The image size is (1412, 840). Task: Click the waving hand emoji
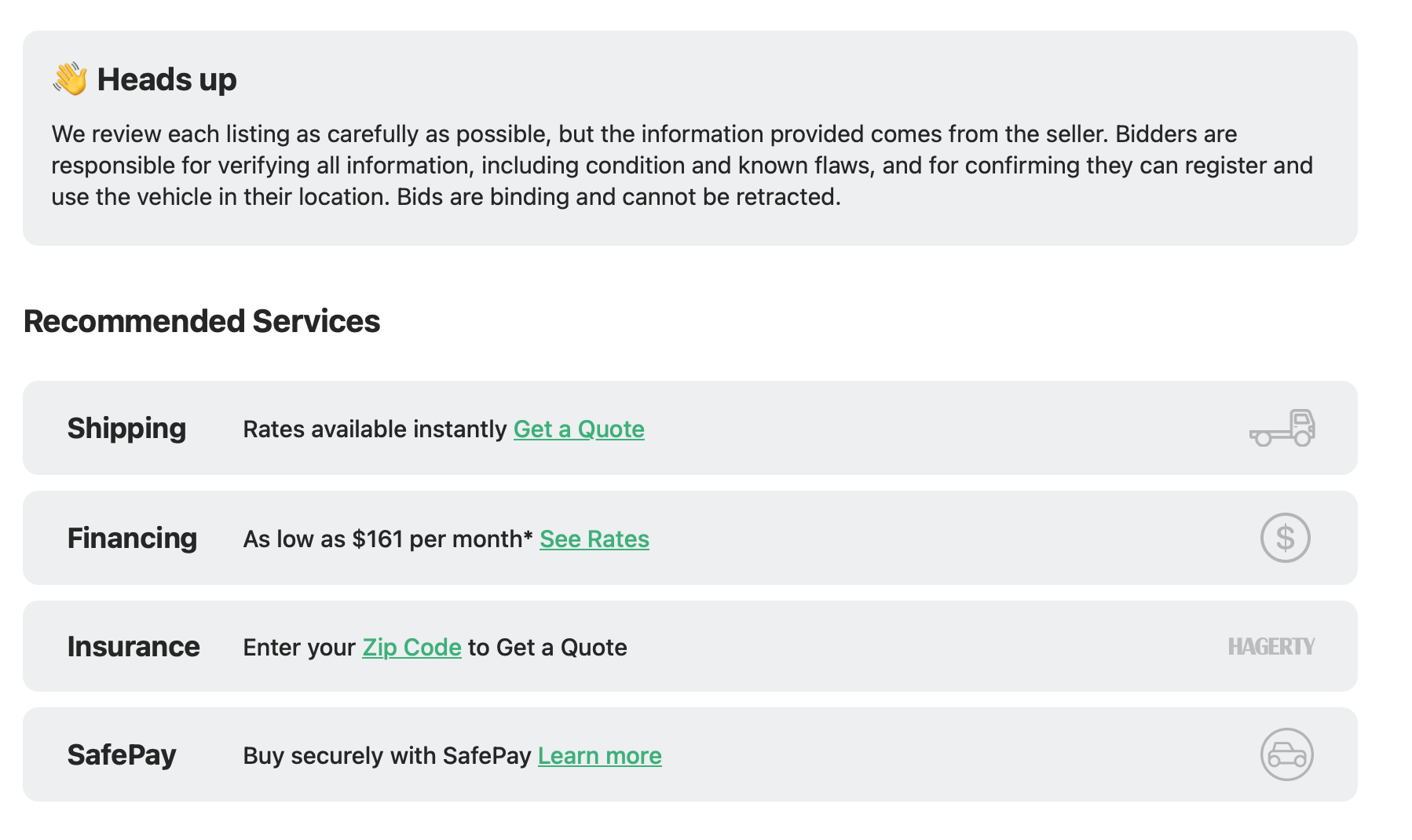pos(70,79)
